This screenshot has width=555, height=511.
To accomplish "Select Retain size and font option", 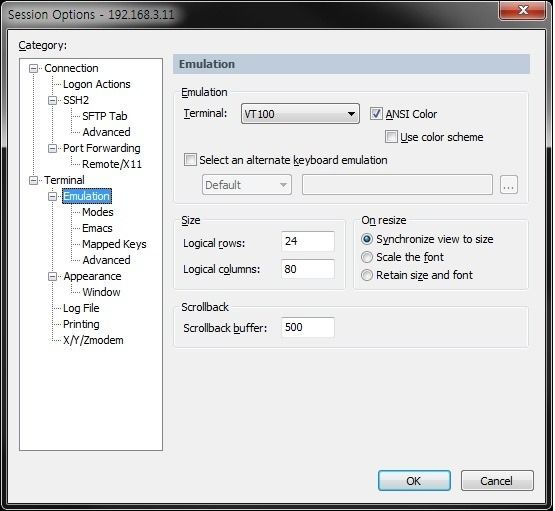I will pos(367,275).
